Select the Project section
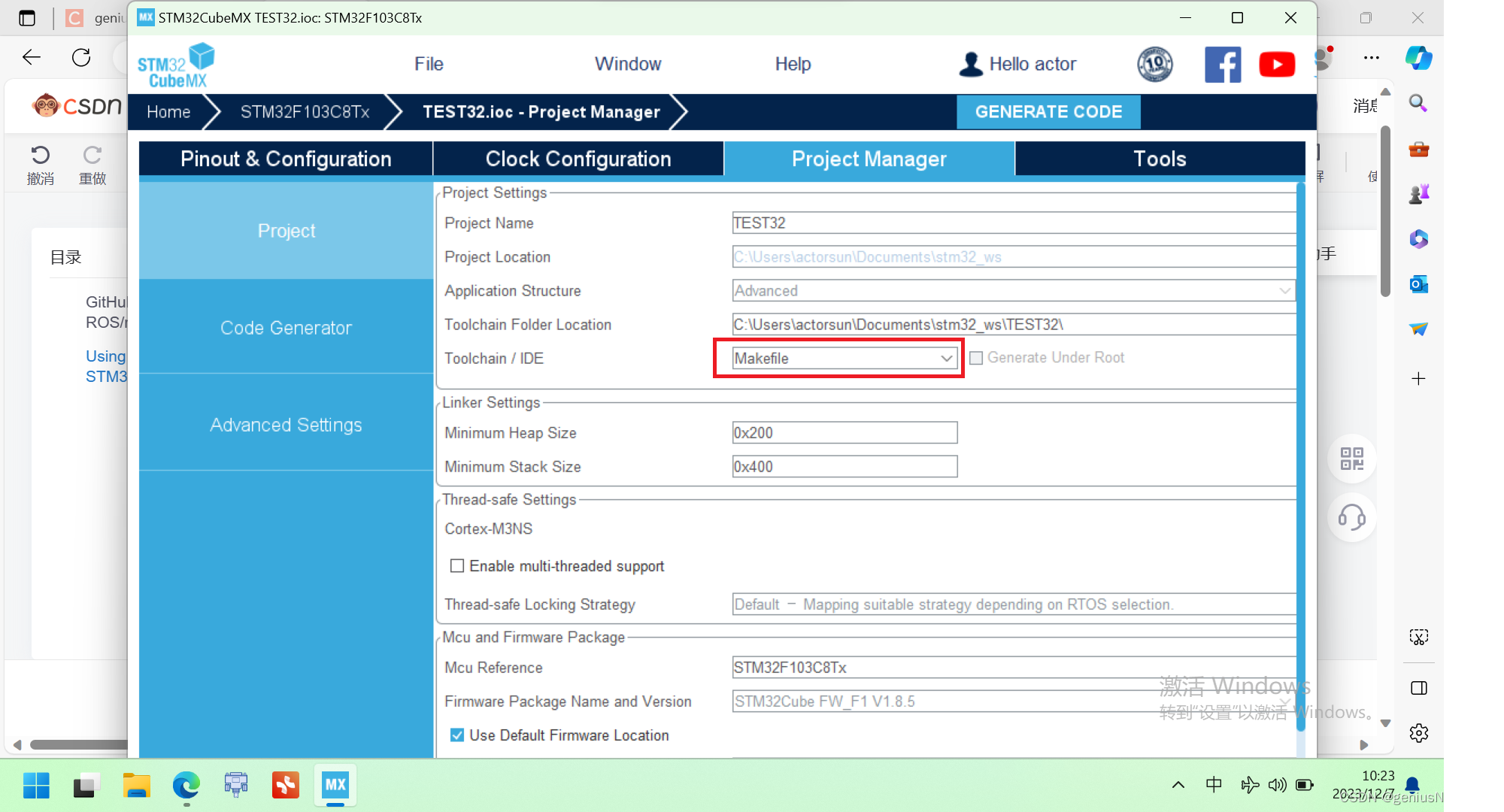Viewport: 1504px width, 812px height. (286, 231)
